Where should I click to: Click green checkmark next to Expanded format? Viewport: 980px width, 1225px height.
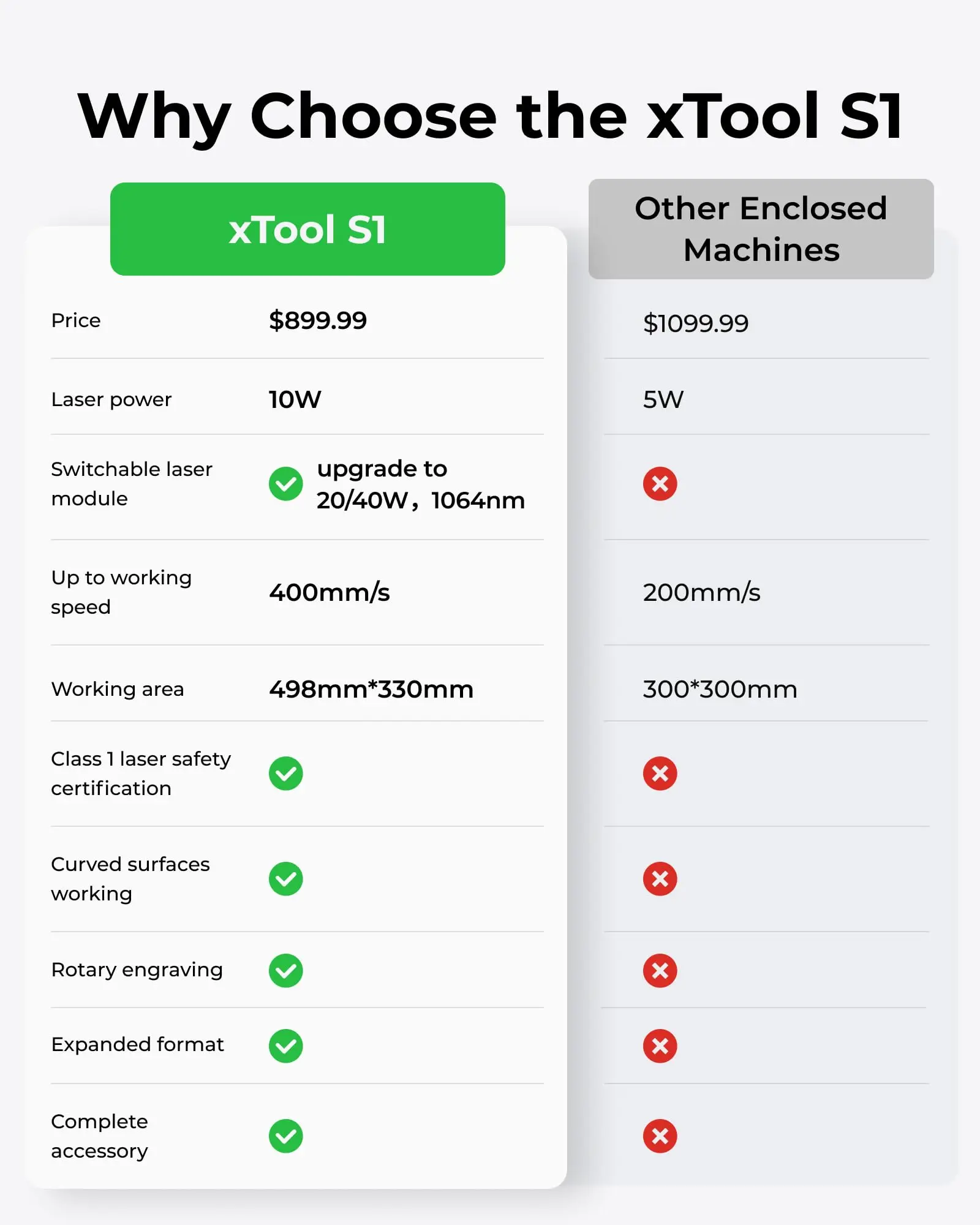pyautogui.click(x=286, y=1046)
